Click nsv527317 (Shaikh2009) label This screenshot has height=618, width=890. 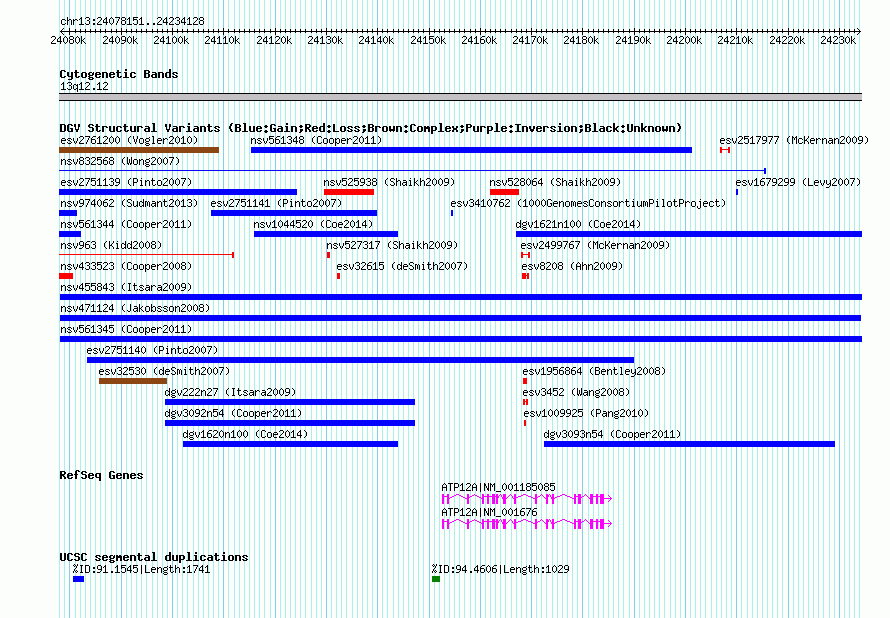coord(392,245)
